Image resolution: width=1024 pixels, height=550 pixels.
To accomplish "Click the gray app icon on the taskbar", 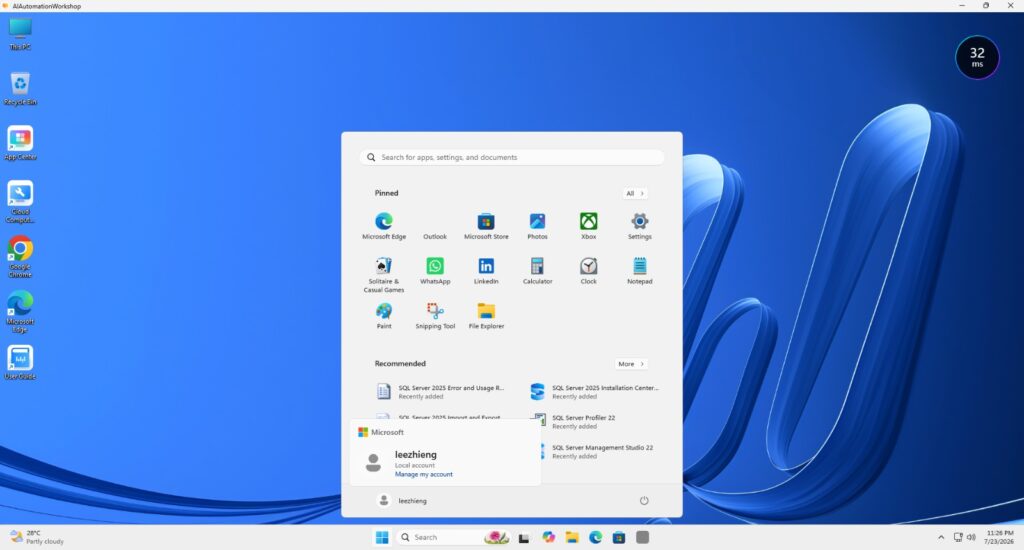I will (x=643, y=537).
